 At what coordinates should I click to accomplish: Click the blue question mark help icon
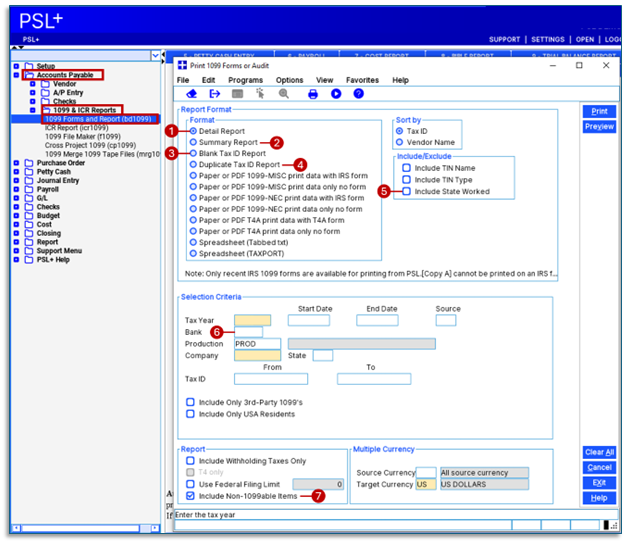coord(359,94)
